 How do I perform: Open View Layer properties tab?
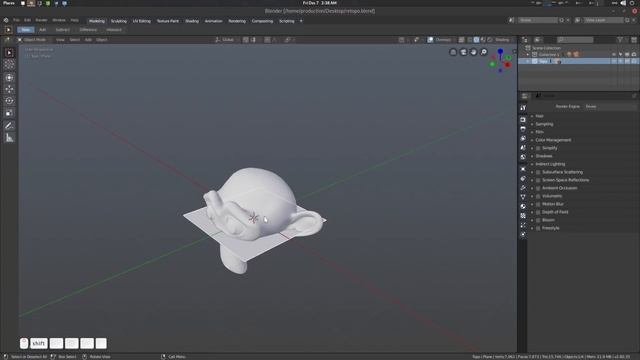click(x=523, y=138)
